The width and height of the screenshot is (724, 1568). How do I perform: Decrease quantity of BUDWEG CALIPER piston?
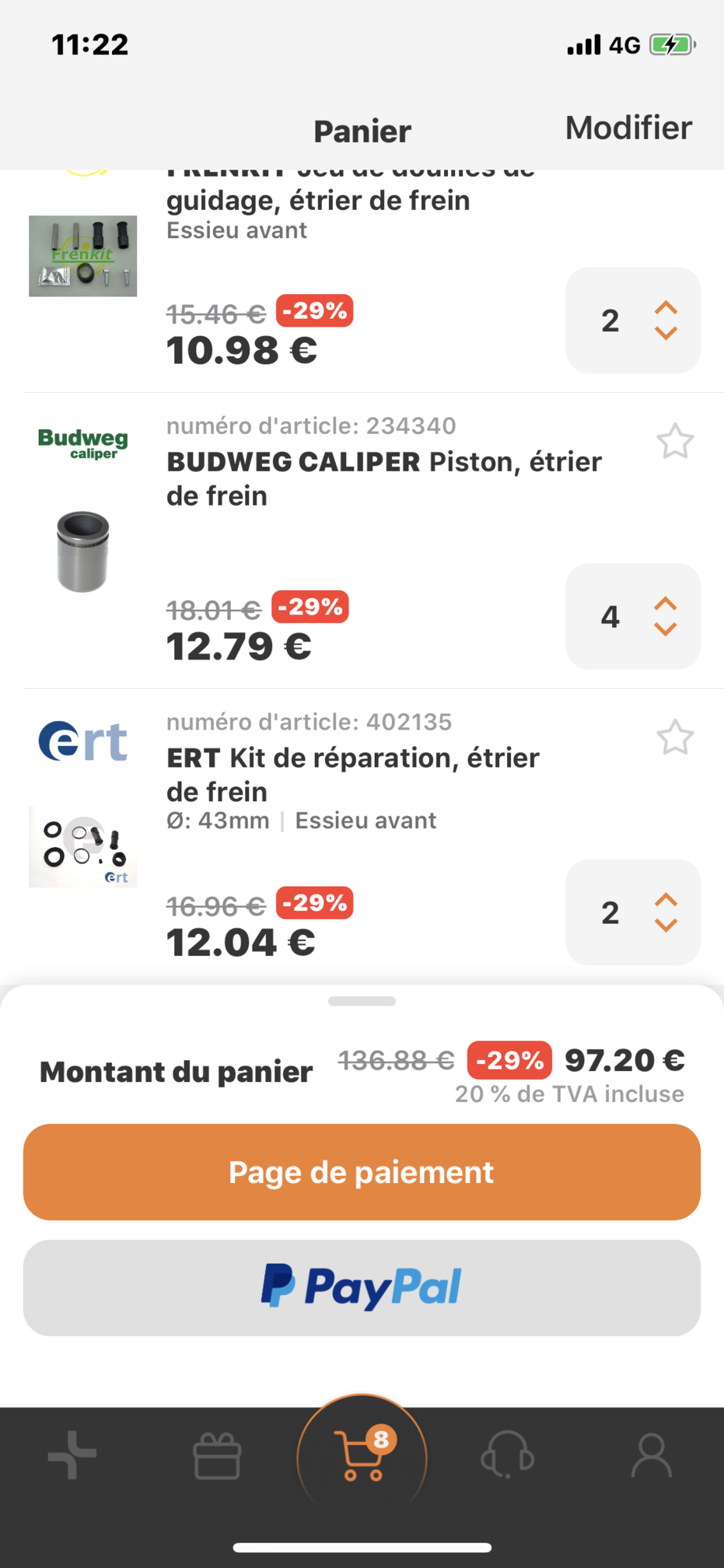point(666,629)
